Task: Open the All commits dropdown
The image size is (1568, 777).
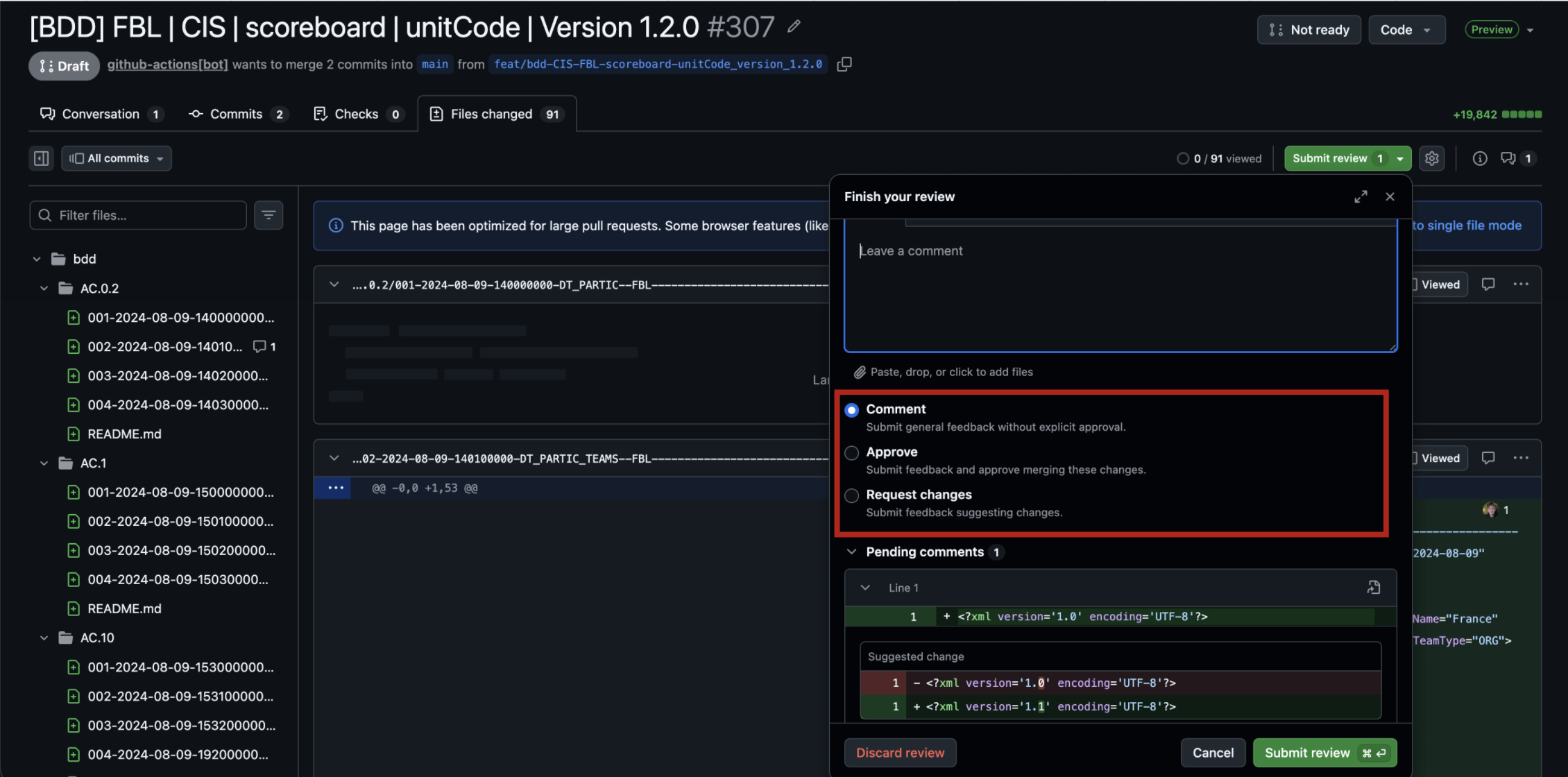Action: point(117,158)
